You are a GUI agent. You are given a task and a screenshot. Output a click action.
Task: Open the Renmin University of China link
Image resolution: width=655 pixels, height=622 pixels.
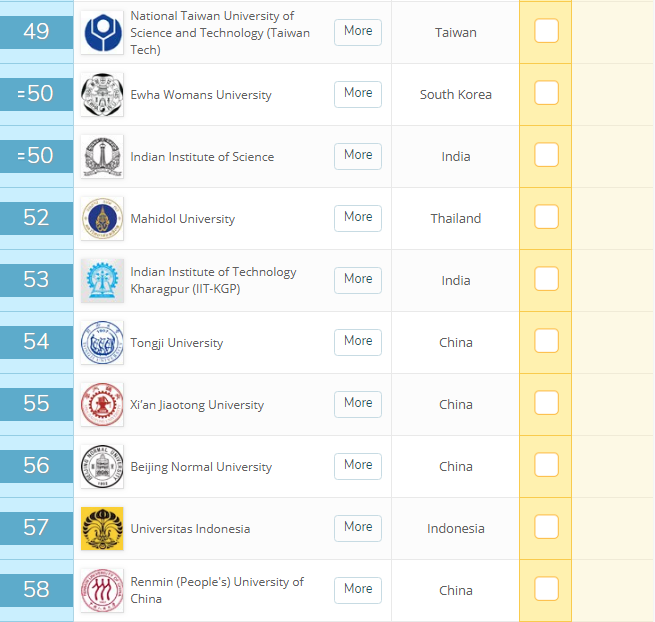[216, 590]
